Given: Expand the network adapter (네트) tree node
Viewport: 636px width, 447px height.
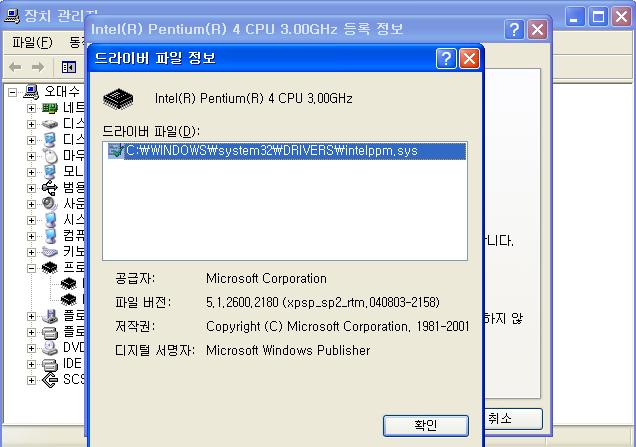Looking at the screenshot, I should (x=31, y=108).
